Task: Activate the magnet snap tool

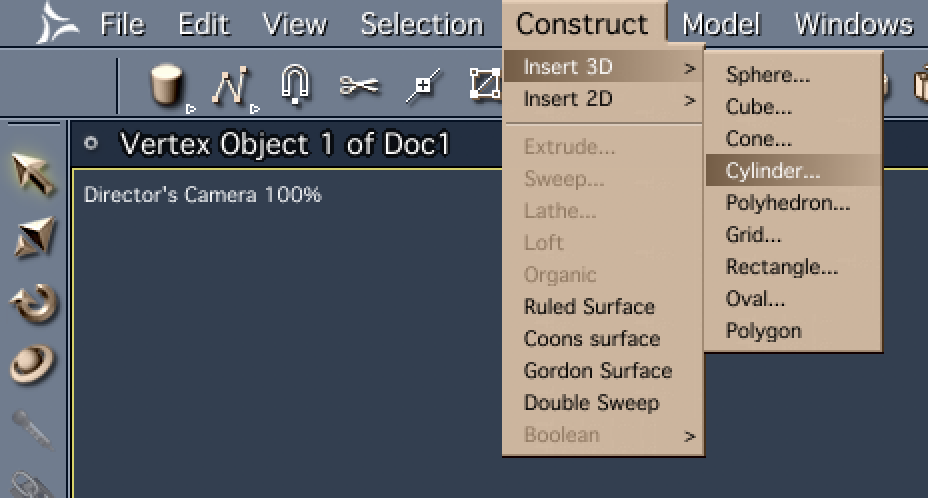Action: [296, 84]
